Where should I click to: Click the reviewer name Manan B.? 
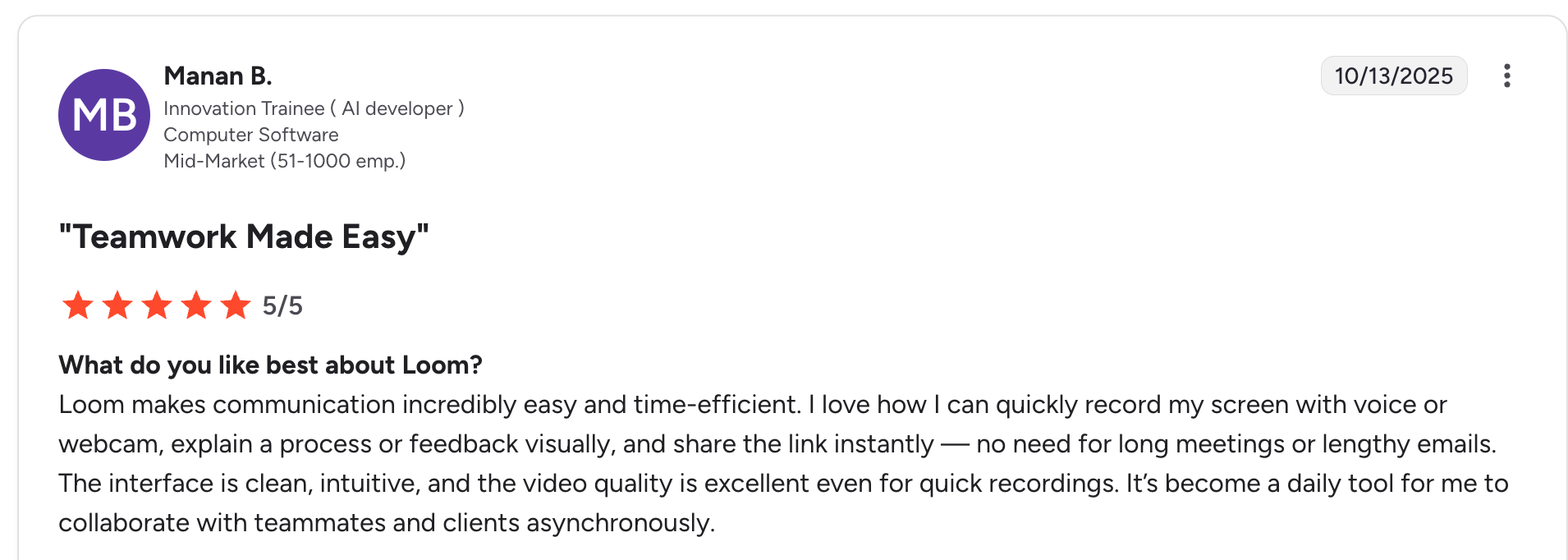(x=218, y=75)
